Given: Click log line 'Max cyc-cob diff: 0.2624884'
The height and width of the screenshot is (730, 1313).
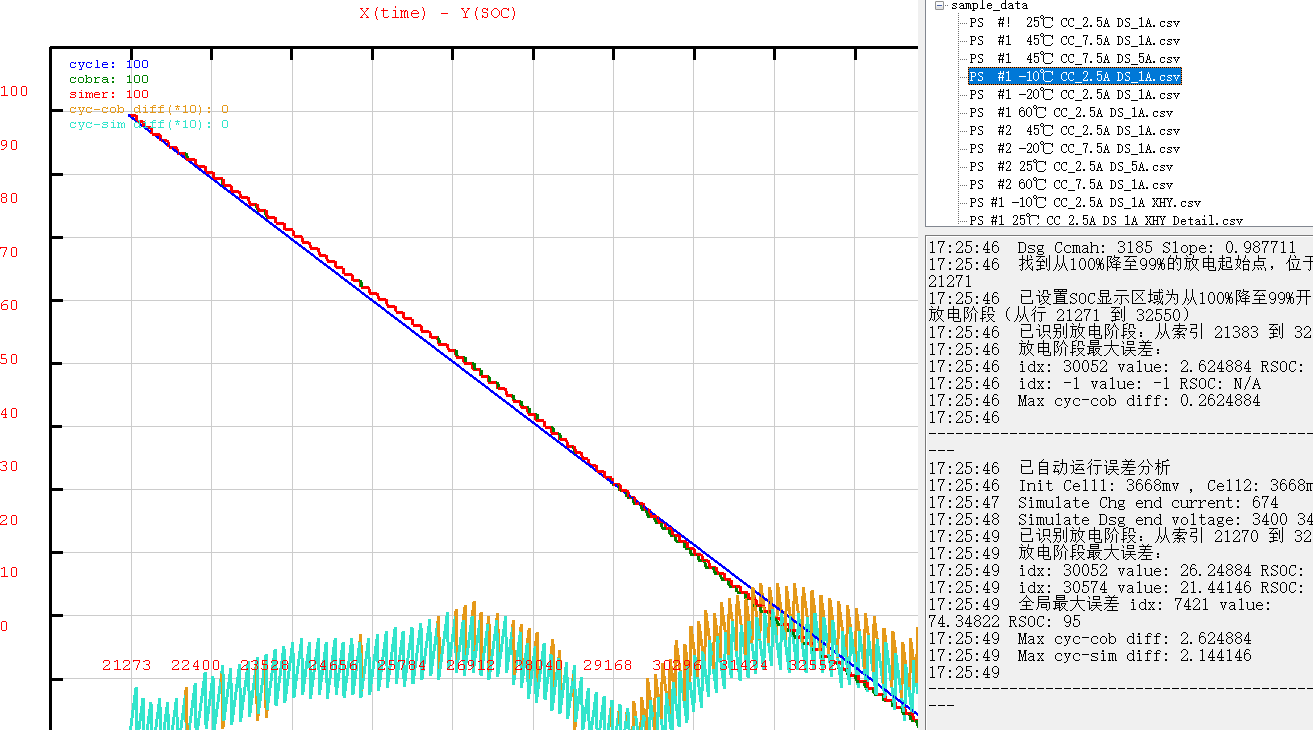Looking at the screenshot, I should click(1095, 400).
